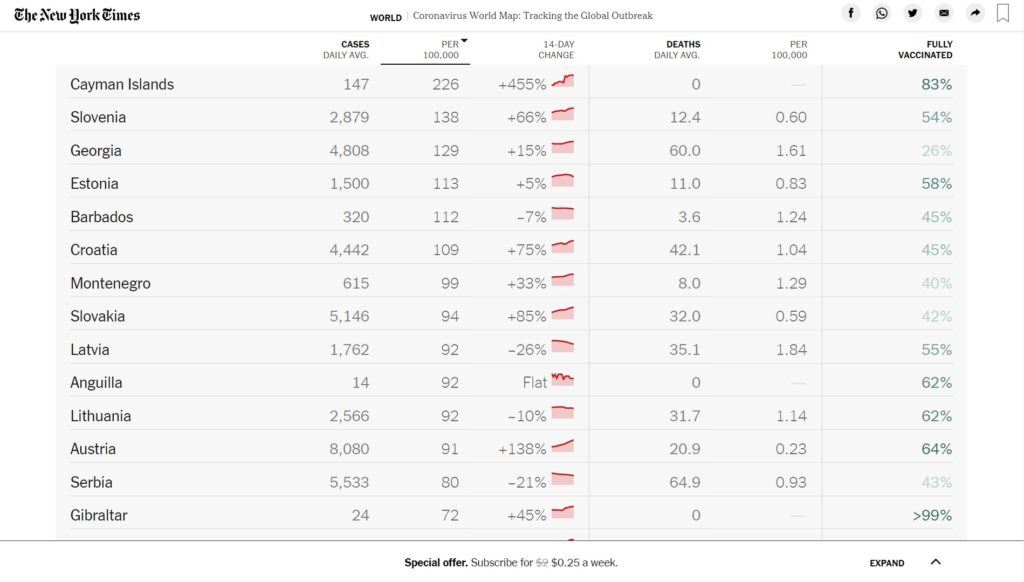The image size is (1024, 582).
Task: Expand the special offer banner chevron
Action: point(935,562)
